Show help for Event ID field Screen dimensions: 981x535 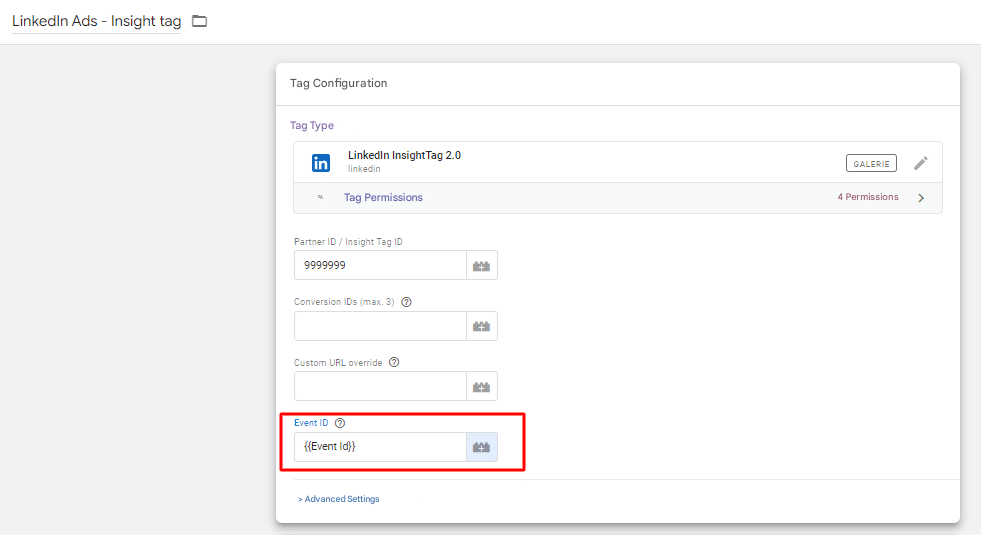tap(340, 423)
